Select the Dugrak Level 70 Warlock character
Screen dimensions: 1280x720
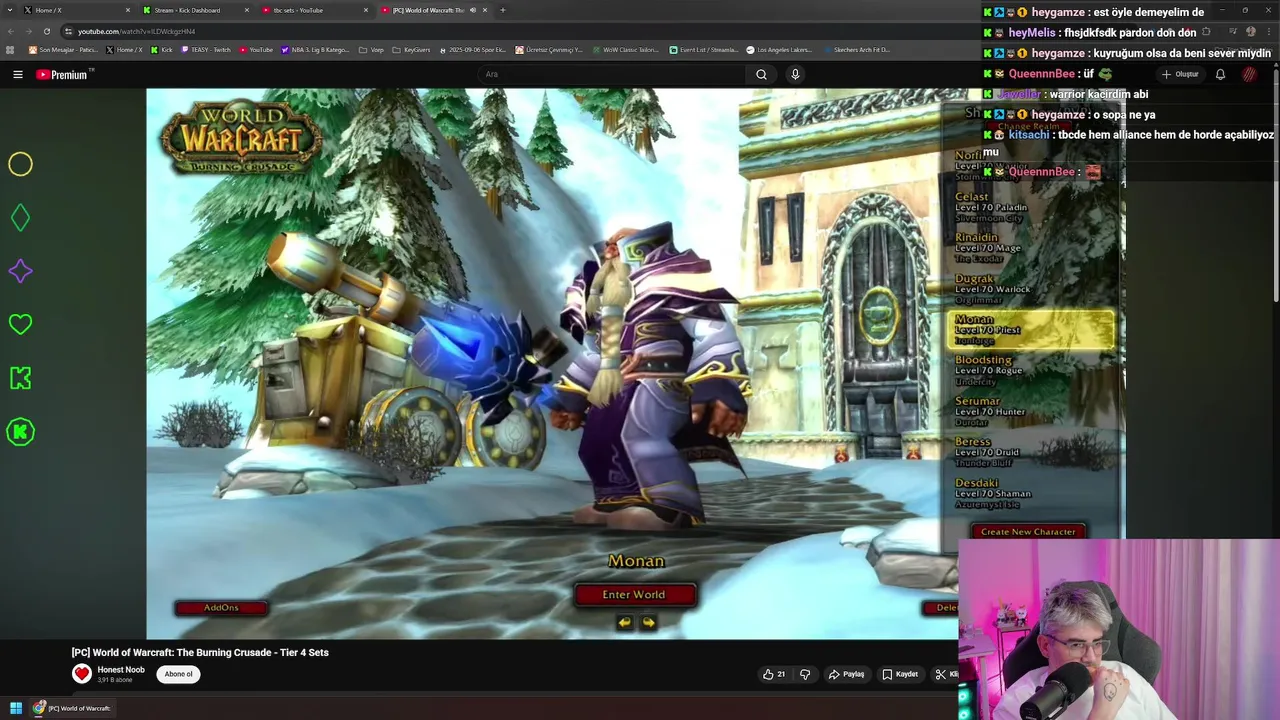click(x=1030, y=289)
